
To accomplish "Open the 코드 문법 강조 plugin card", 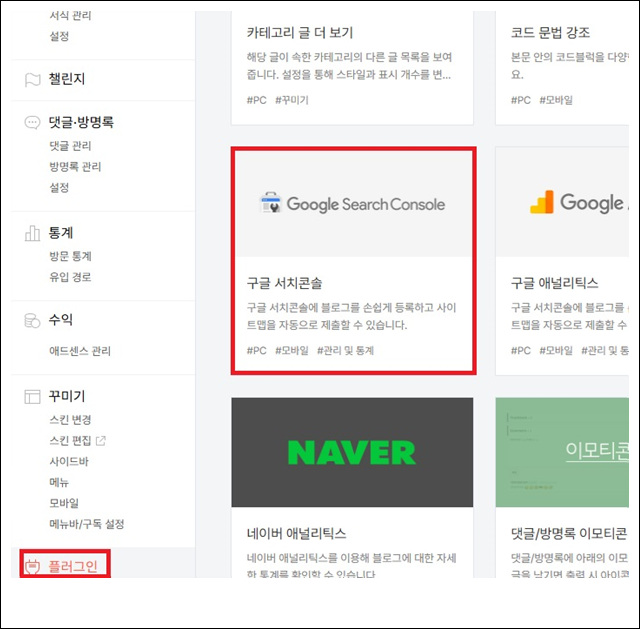I will (x=562, y=67).
